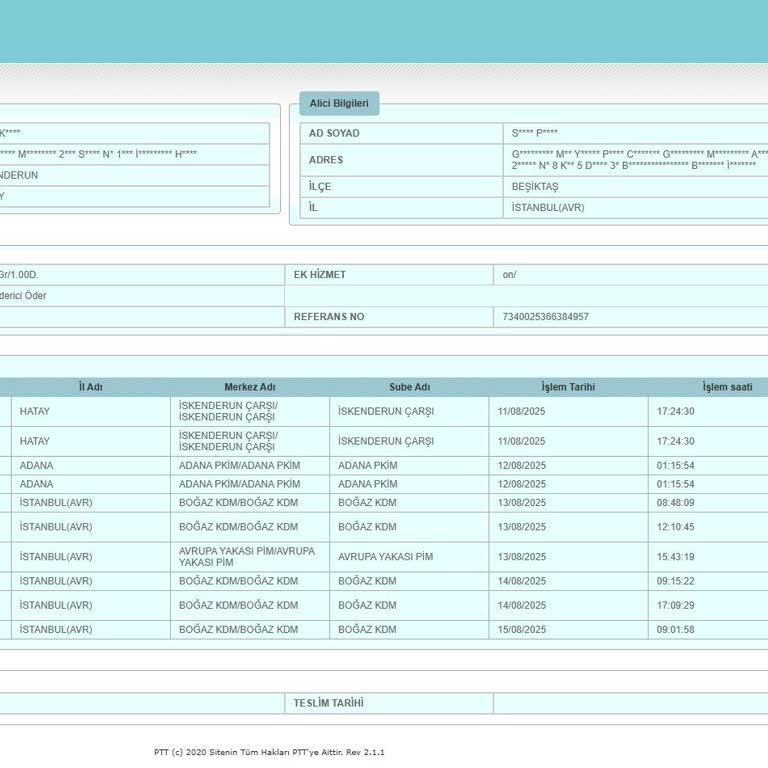Click the ADRES field label

click(326, 160)
